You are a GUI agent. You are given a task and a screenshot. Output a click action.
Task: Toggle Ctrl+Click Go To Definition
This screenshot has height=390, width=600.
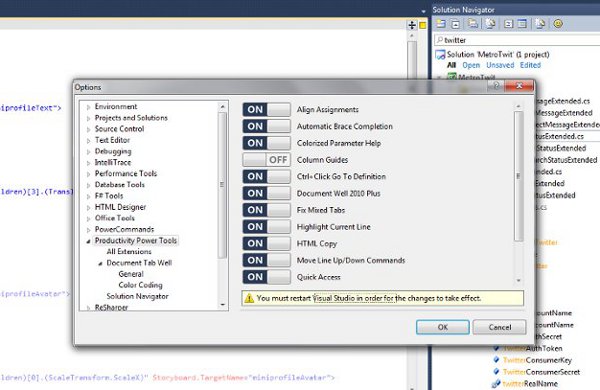pyautogui.click(x=266, y=176)
